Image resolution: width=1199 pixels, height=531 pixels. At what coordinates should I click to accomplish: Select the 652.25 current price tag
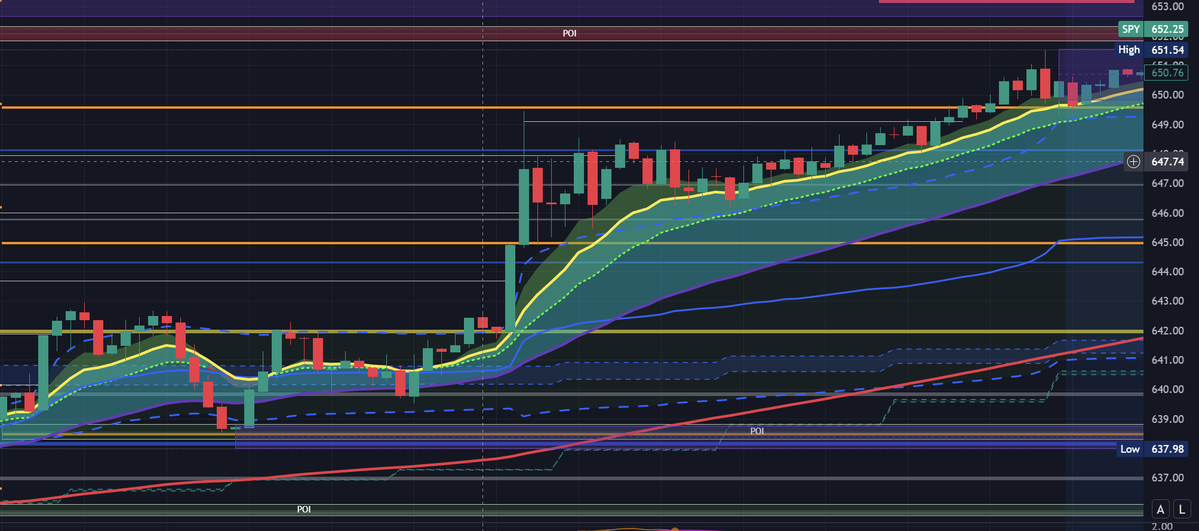[x=1168, y=30]
